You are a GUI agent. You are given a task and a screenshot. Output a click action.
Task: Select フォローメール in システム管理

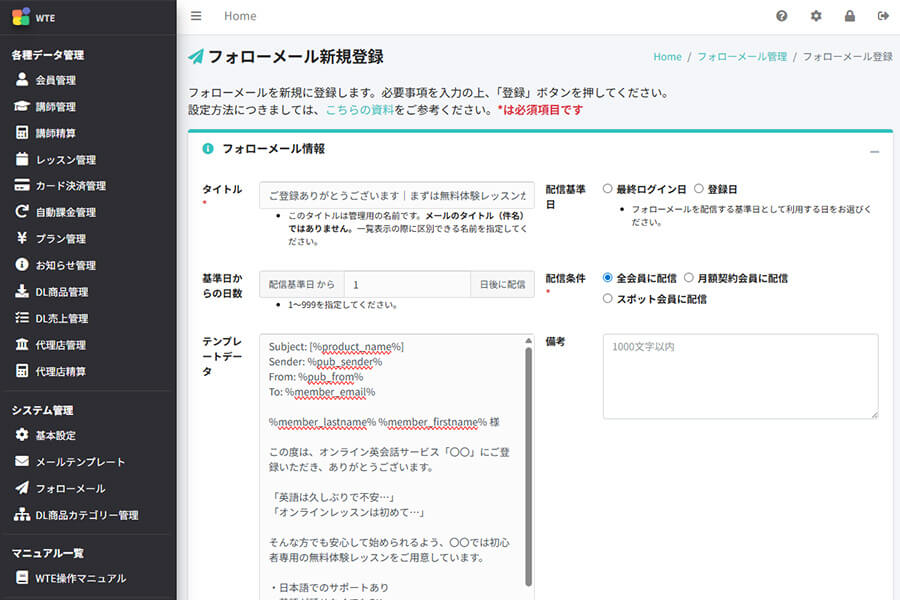tap(60, 489)
